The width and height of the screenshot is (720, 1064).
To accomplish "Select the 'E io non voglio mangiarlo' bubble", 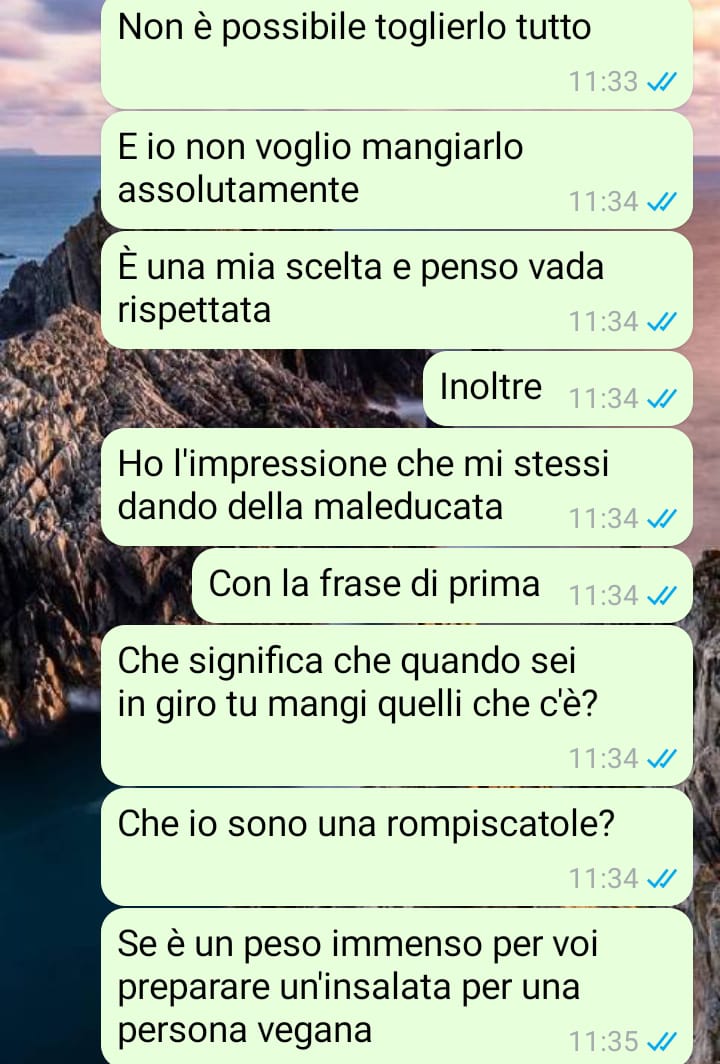I will pos(397,170).
